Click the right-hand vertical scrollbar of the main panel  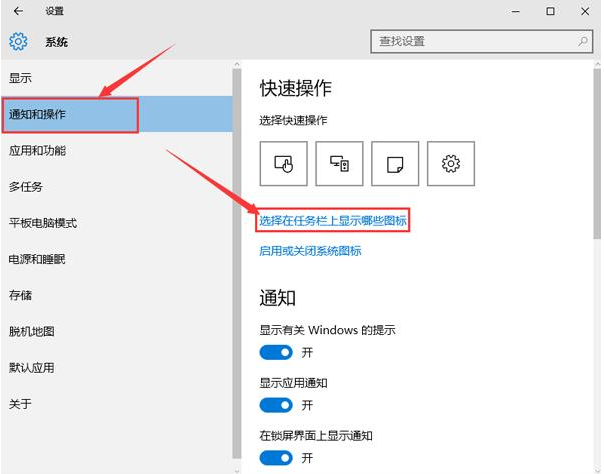coord(597,150)
